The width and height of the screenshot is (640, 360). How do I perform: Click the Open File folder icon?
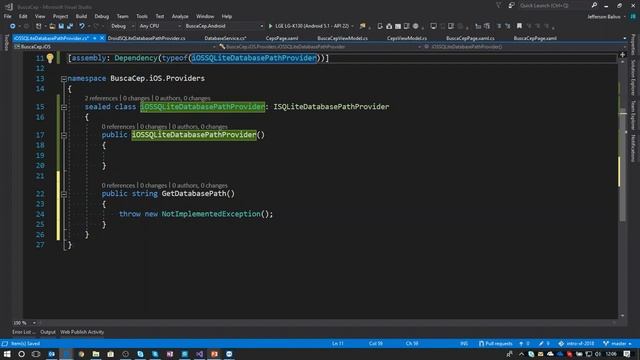(x=52, y=26)
